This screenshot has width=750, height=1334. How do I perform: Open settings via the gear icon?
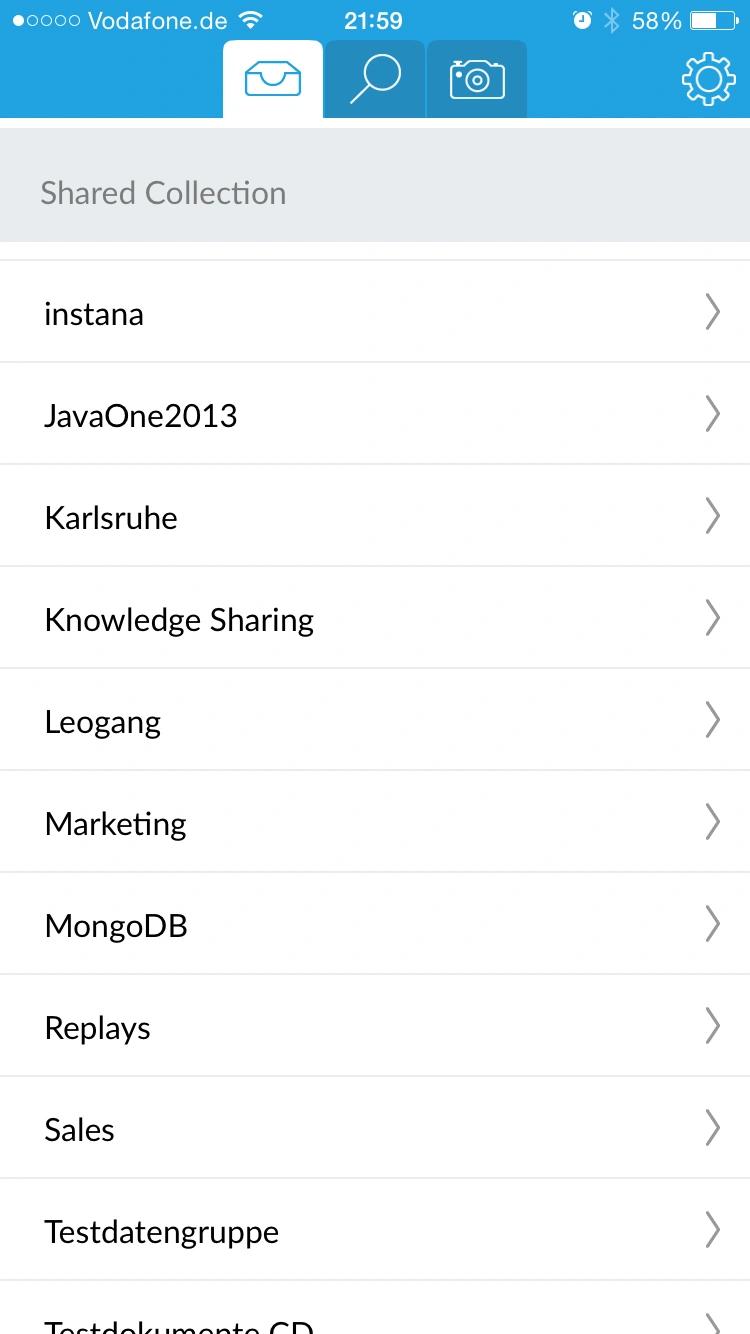(708, 79)
